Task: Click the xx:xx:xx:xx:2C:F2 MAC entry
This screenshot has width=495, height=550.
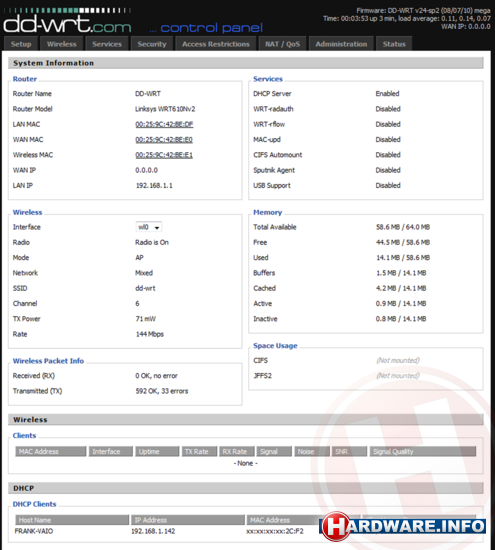Action: click(x=275, y=531)
